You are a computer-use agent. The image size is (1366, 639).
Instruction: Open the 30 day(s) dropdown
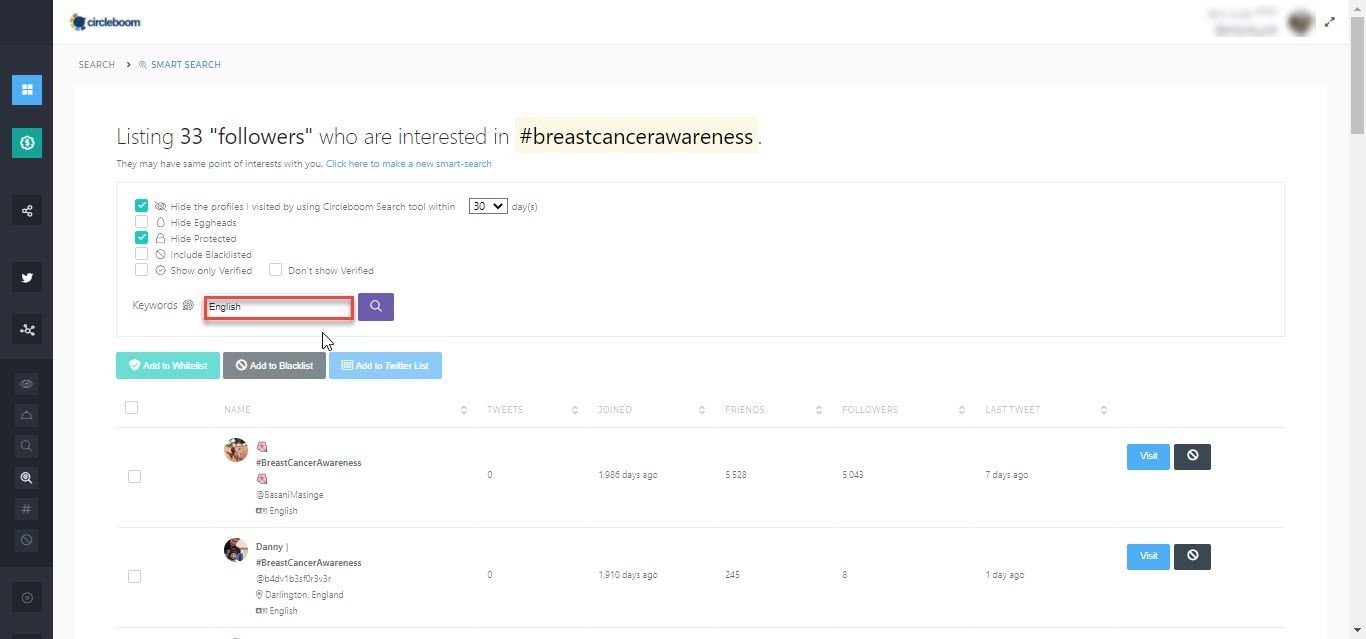pos(489,206)
